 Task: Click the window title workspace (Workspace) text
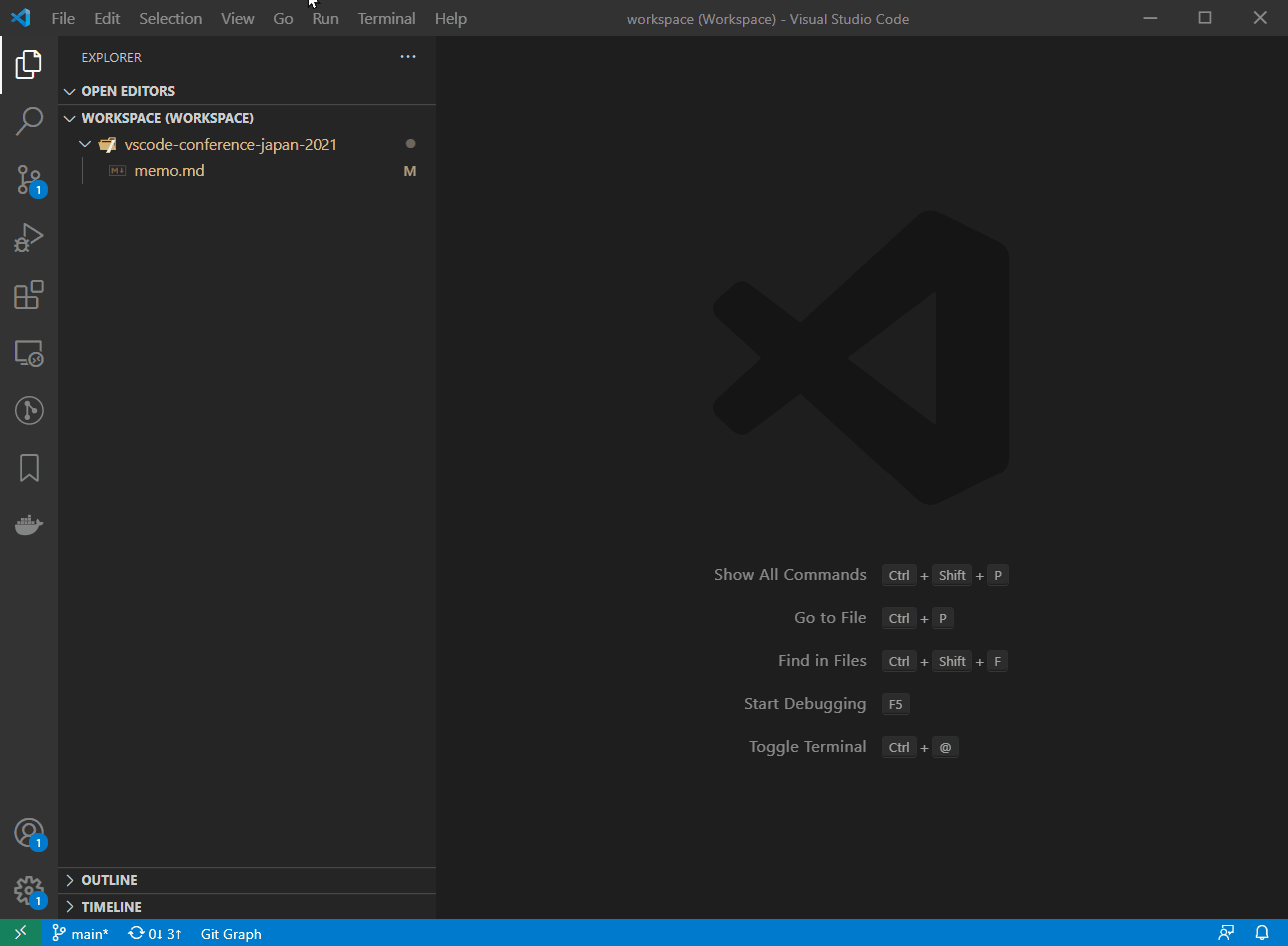768,19
